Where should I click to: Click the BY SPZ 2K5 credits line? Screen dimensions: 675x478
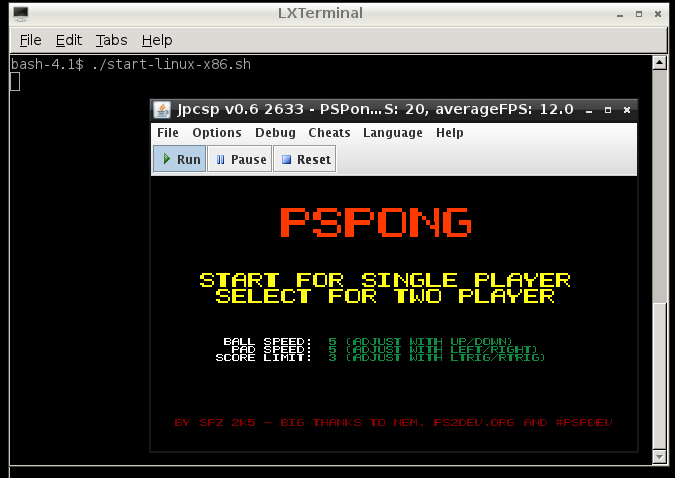(x=393, y=422)
